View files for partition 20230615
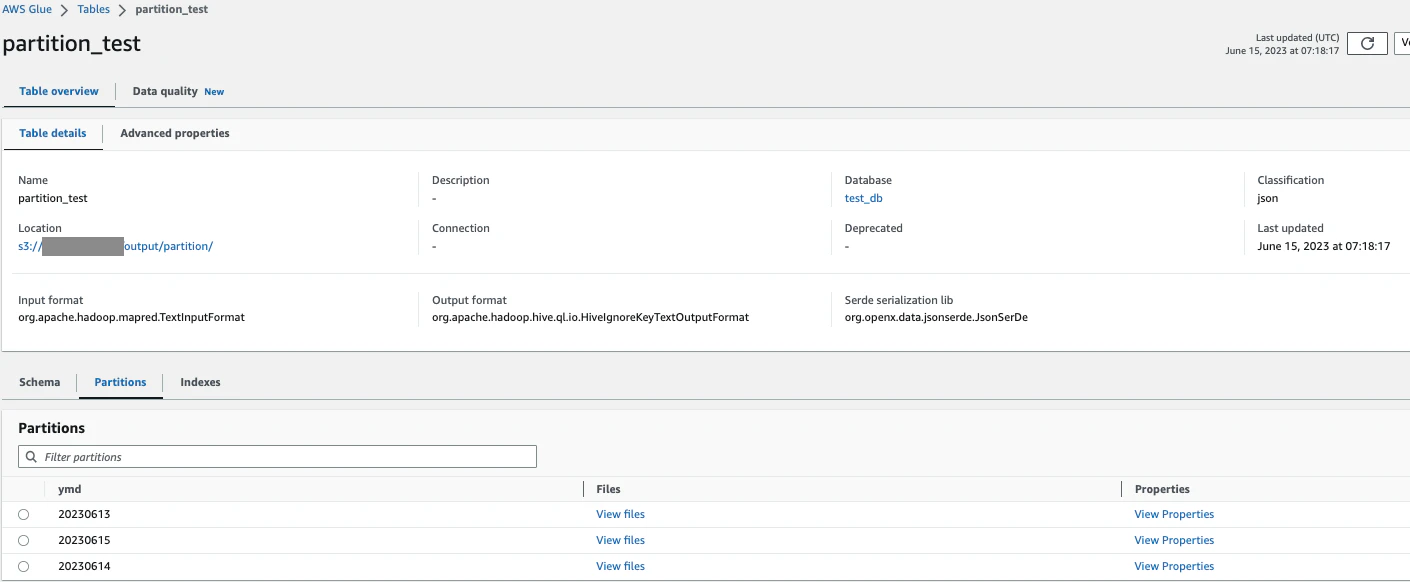 [620, 540]
